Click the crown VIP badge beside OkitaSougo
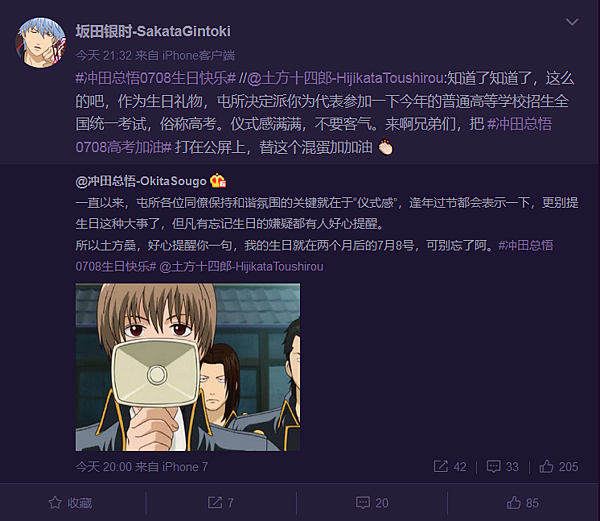600x521 pixels. click(x=218, y=181)
